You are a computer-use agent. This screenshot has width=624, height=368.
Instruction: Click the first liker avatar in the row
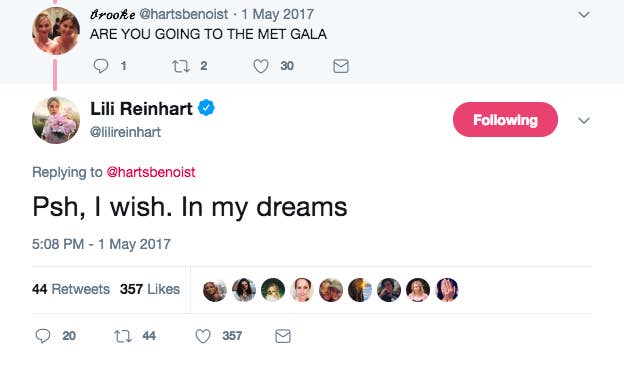pos(214,290)
